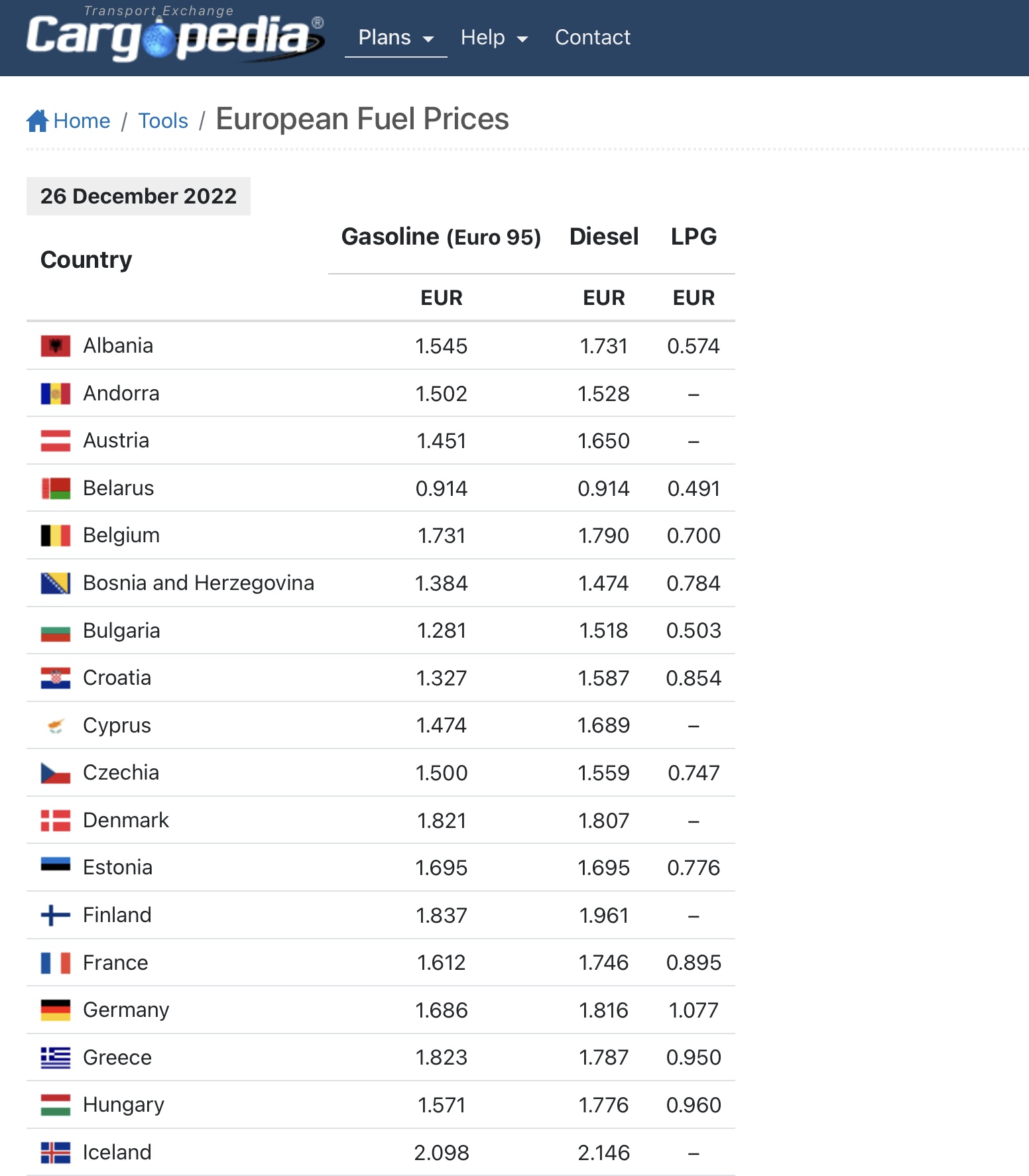The height and width of the screenshot is (1176, 1029).
Task: Click the Czechia flag icon
Action: pos(56,773)
